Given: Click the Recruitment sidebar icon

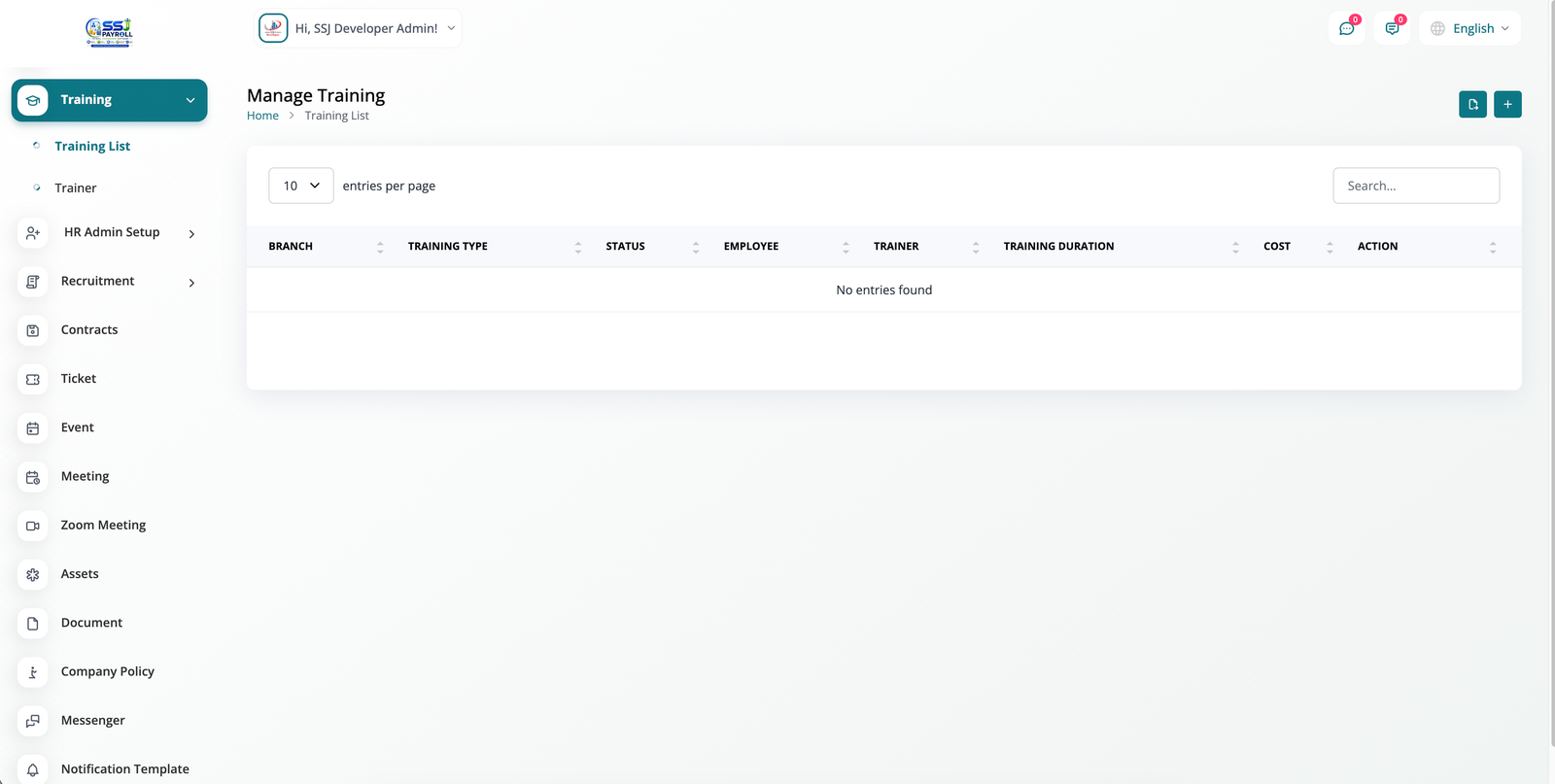Looking at the screenshot, I should coord(33,282).
